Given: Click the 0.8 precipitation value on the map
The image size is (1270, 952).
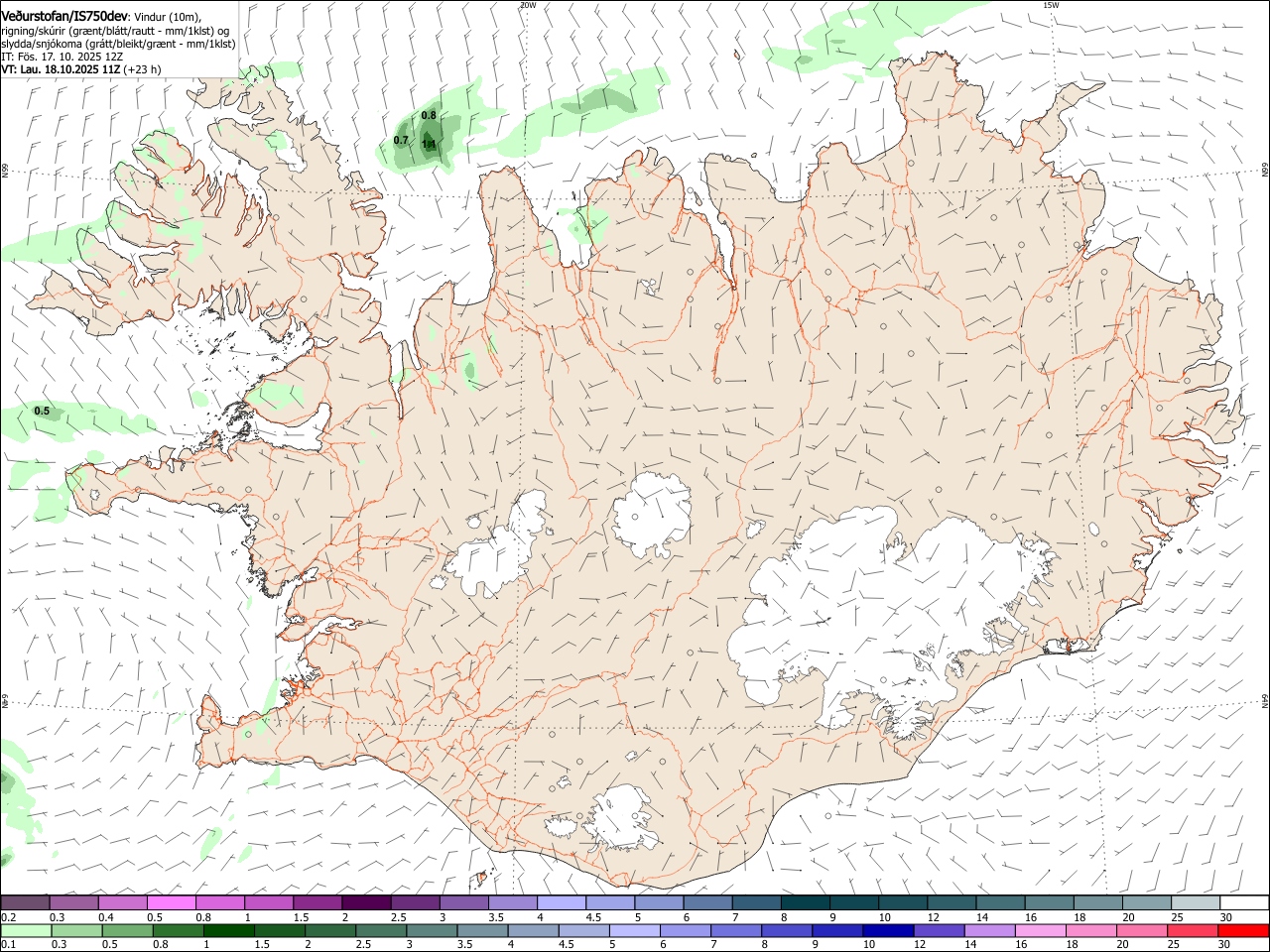Looking at the screenshot, I should [x=429, y=115].
